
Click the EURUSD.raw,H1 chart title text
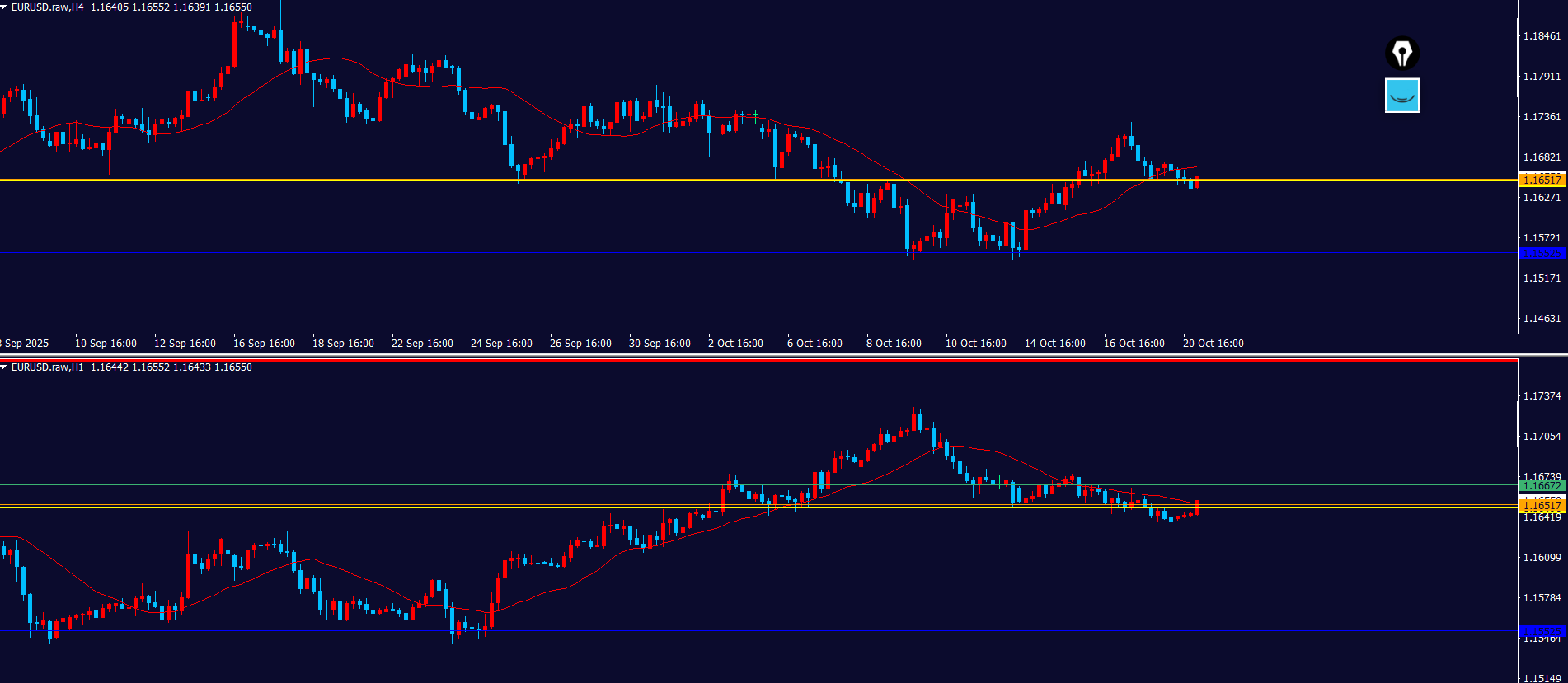click(x=48, y=367)
